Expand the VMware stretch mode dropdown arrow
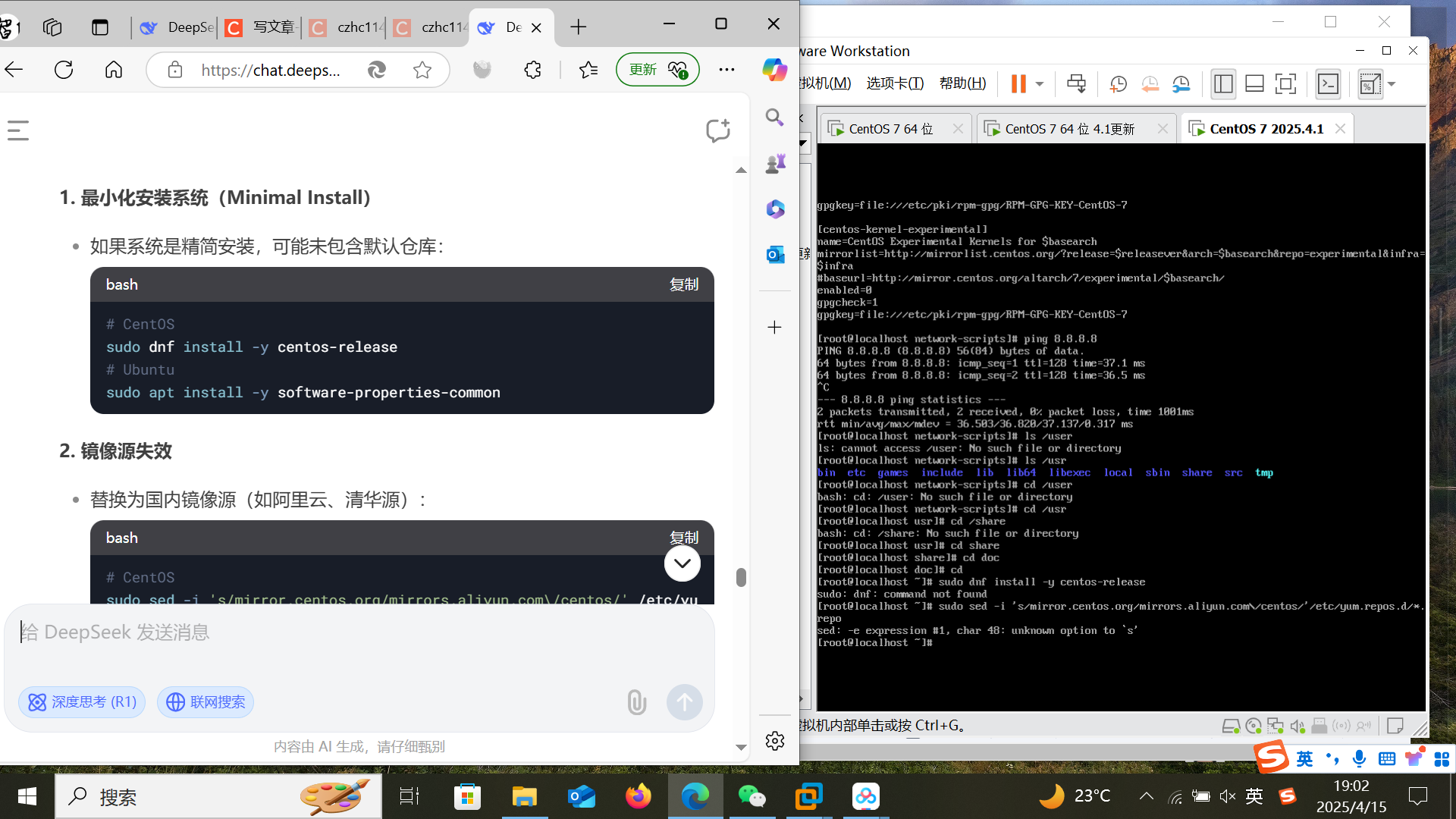The width and height of the screenshot is (1456, 819). [x=1392, y=84]
